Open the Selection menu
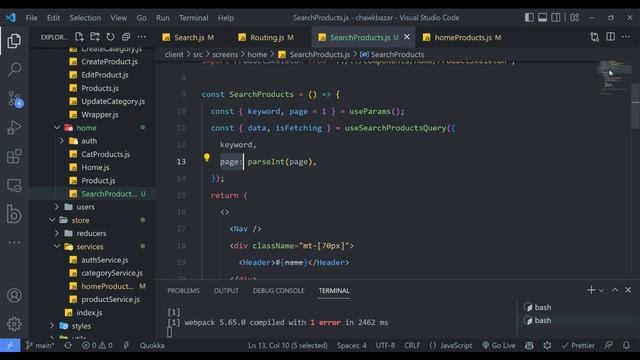This screenshot has width=640, height=360. (85, 18)
